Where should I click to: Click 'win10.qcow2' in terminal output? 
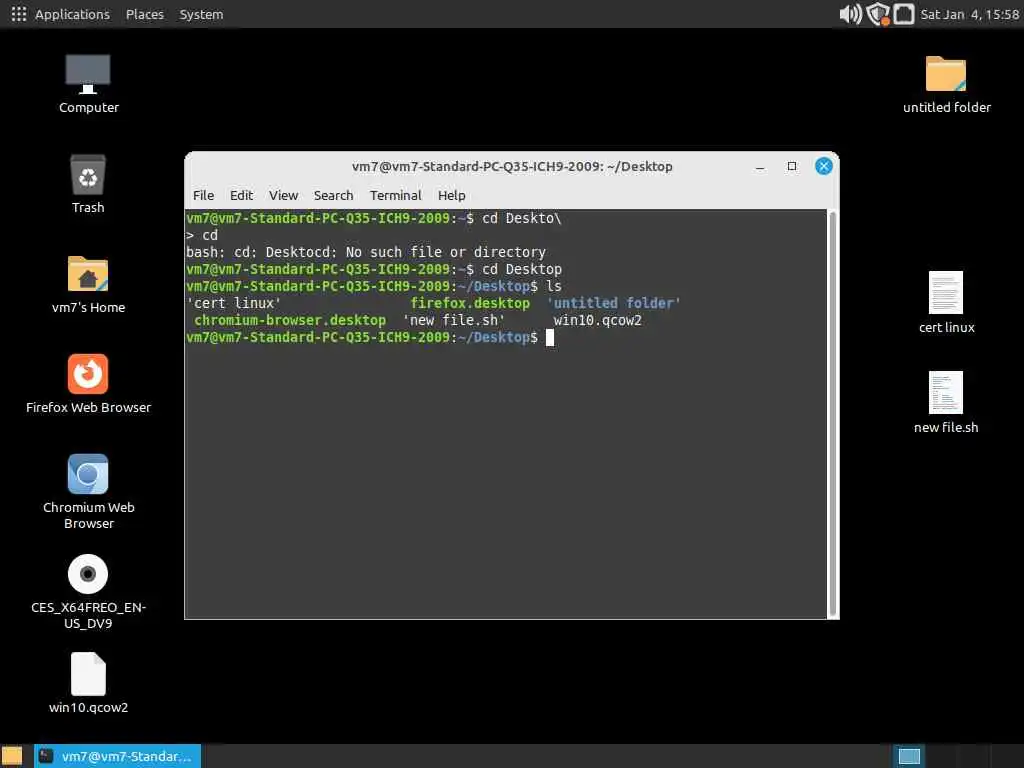click(598, 320)
